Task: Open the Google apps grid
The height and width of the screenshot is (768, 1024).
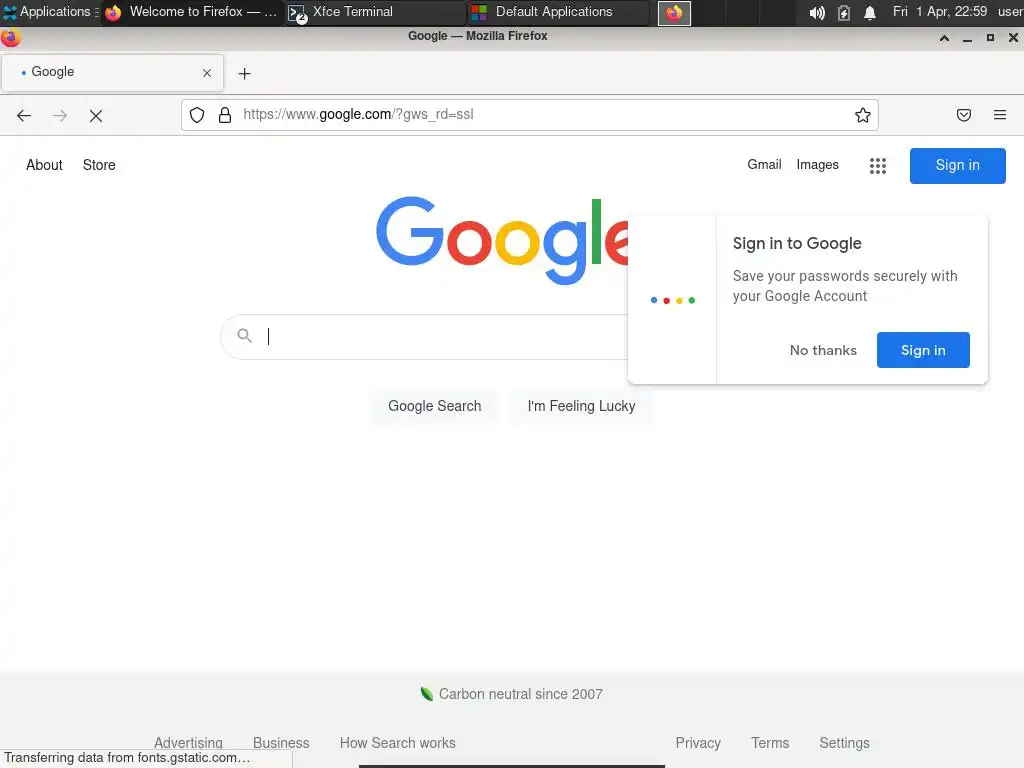Action: 878,166
